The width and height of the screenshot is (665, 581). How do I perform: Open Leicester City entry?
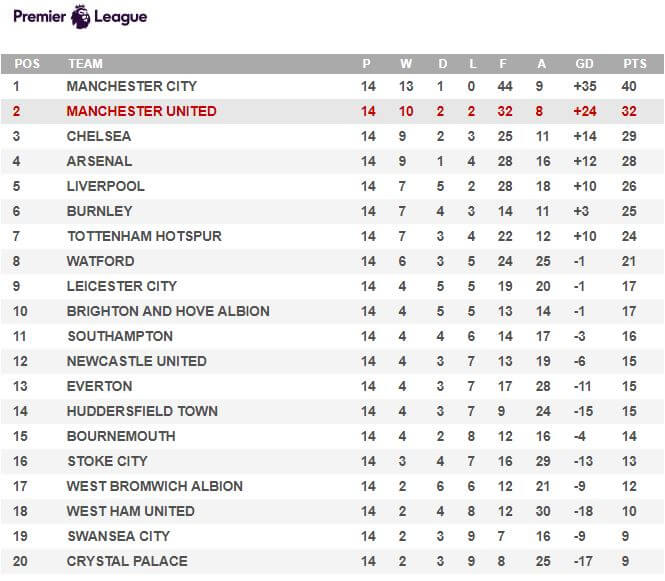coord(121,286)
